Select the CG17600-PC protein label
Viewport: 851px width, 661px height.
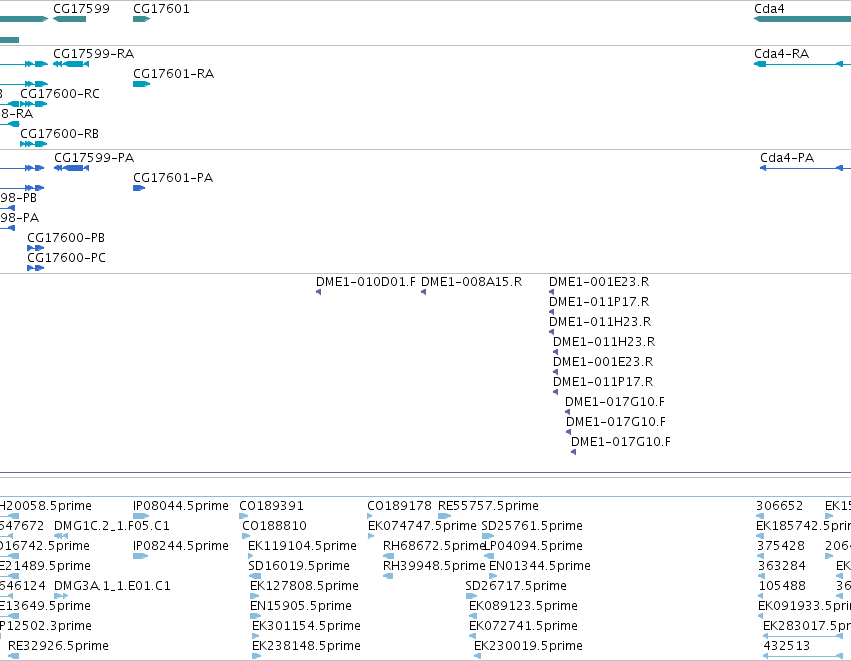coord(66,258)
